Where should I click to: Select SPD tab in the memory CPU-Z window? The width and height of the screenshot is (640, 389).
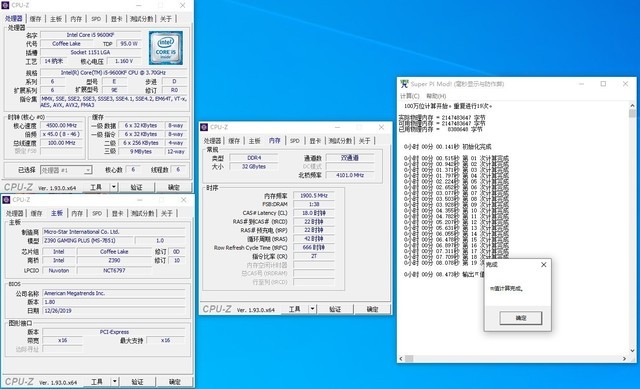(295, 141)
